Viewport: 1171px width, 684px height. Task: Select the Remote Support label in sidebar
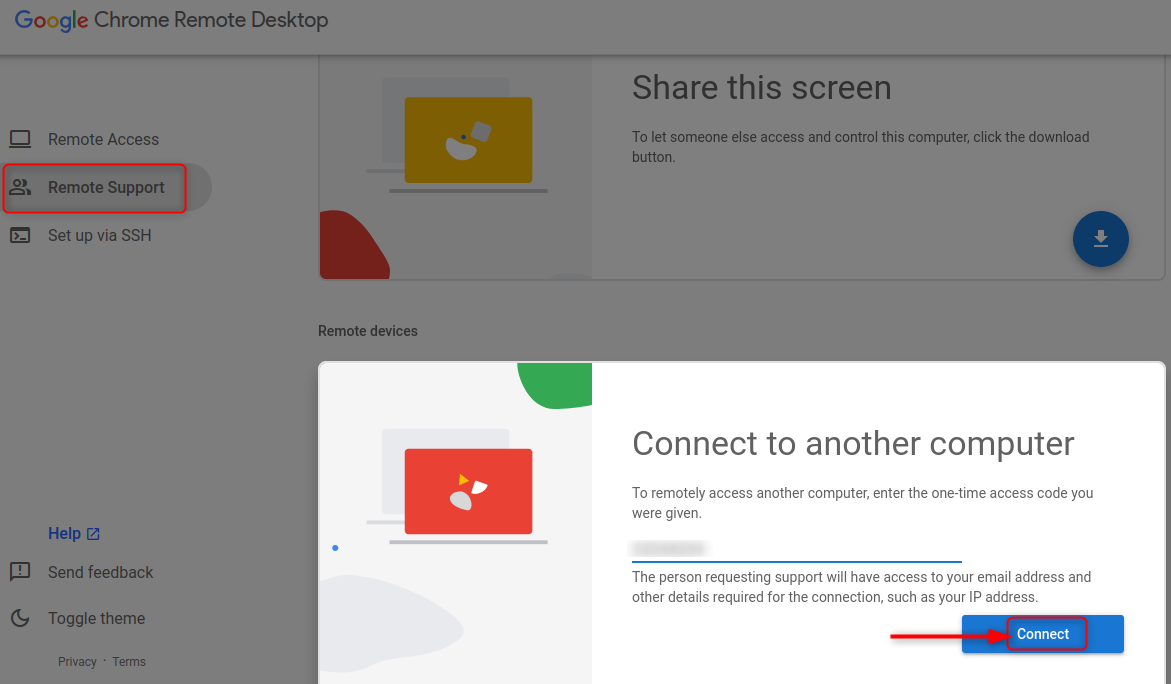click(106, 187)
